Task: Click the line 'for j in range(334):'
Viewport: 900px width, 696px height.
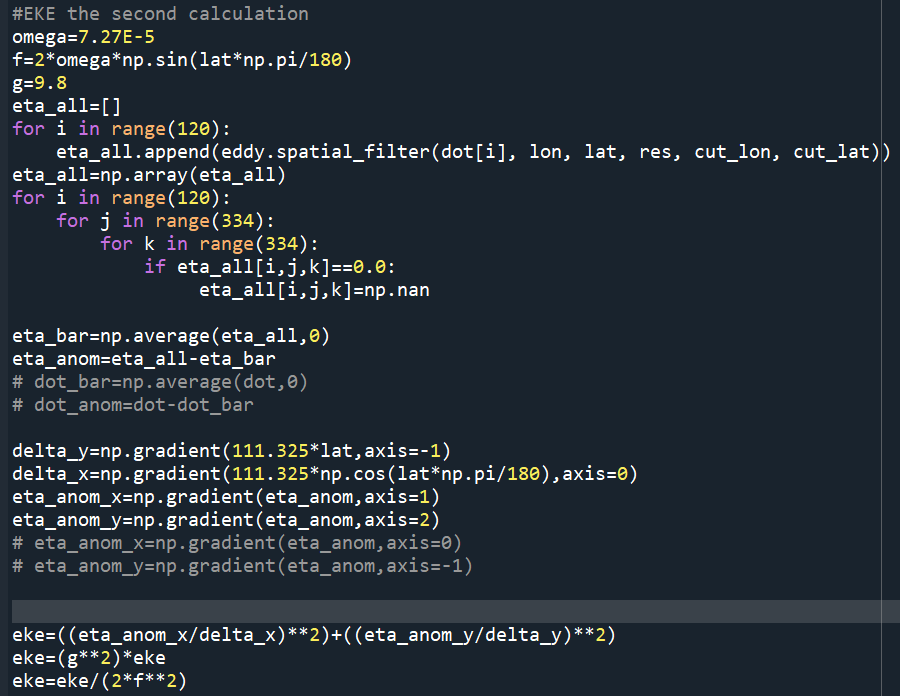Action: click(x=165, y=220)
